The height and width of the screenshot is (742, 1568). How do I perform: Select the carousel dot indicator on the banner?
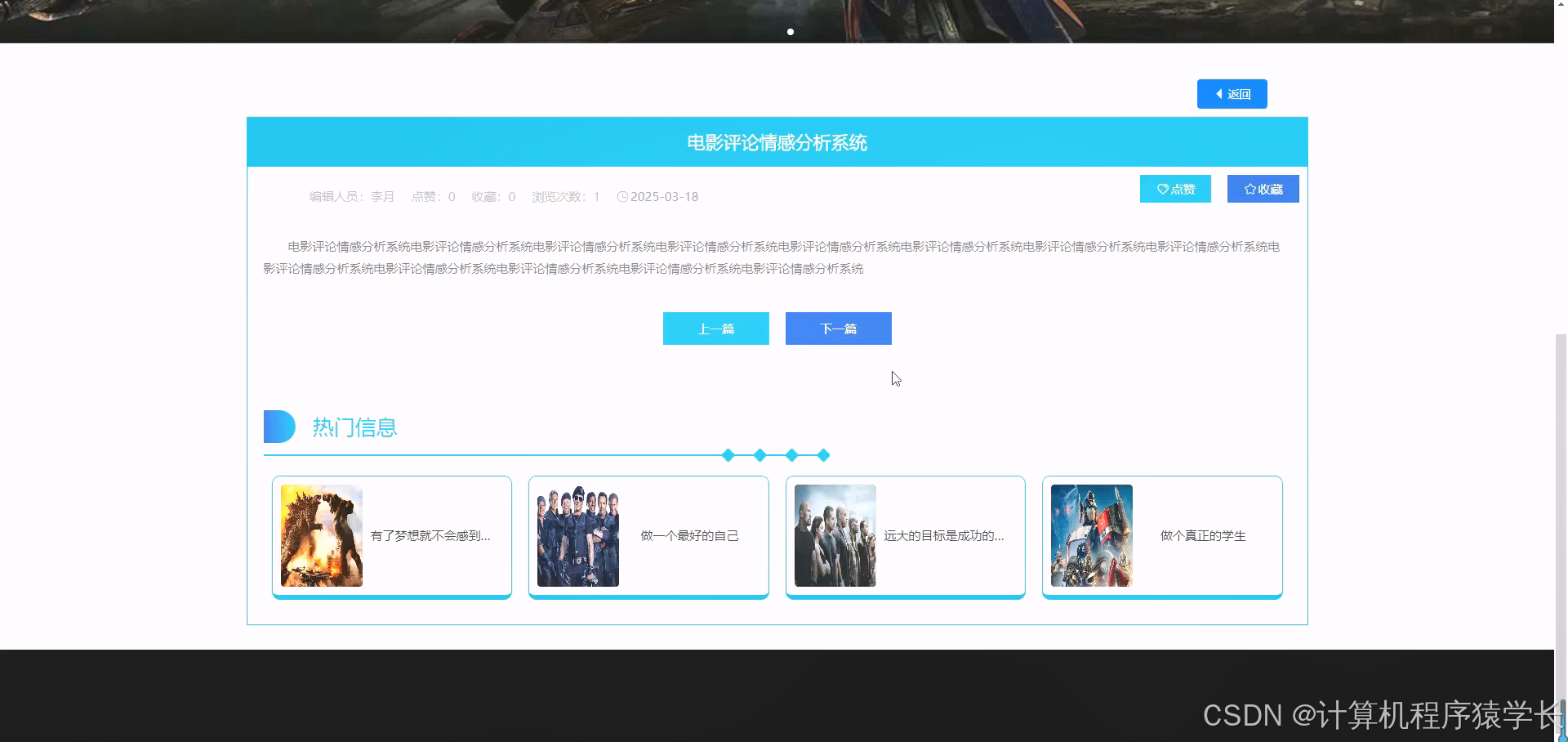[x=790, y=32]
